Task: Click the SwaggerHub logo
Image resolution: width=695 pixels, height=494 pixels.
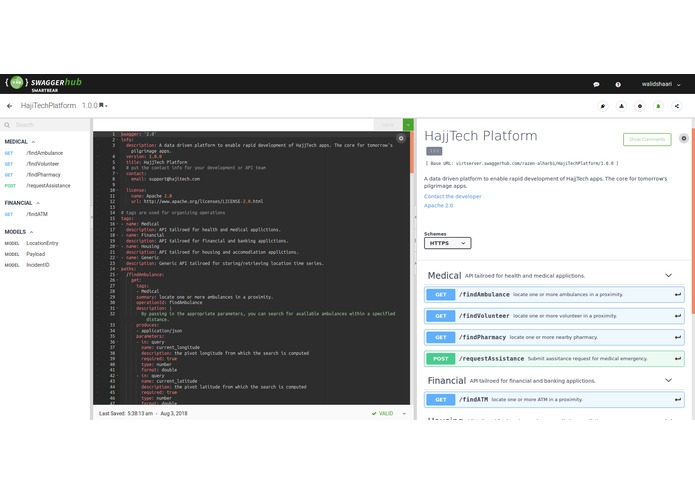Action: coord(43,83)
